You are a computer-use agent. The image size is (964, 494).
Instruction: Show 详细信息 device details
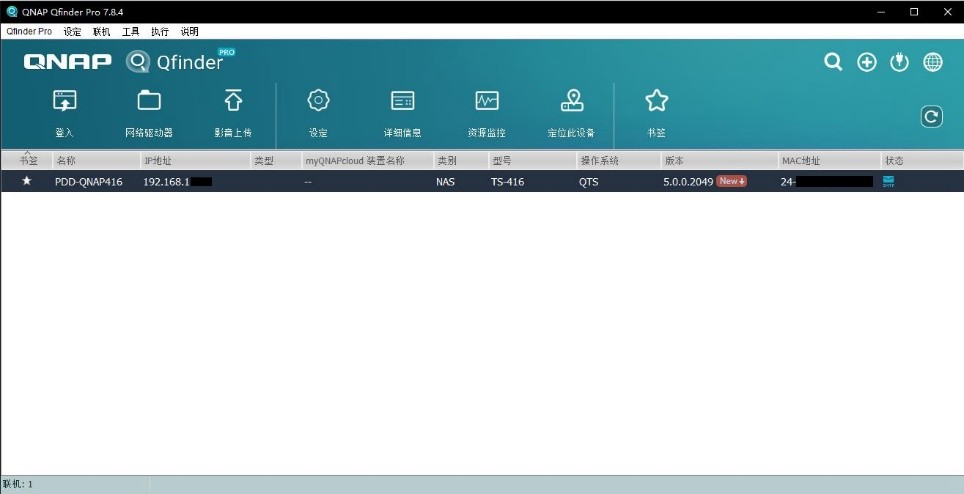[x=403, y=101]
